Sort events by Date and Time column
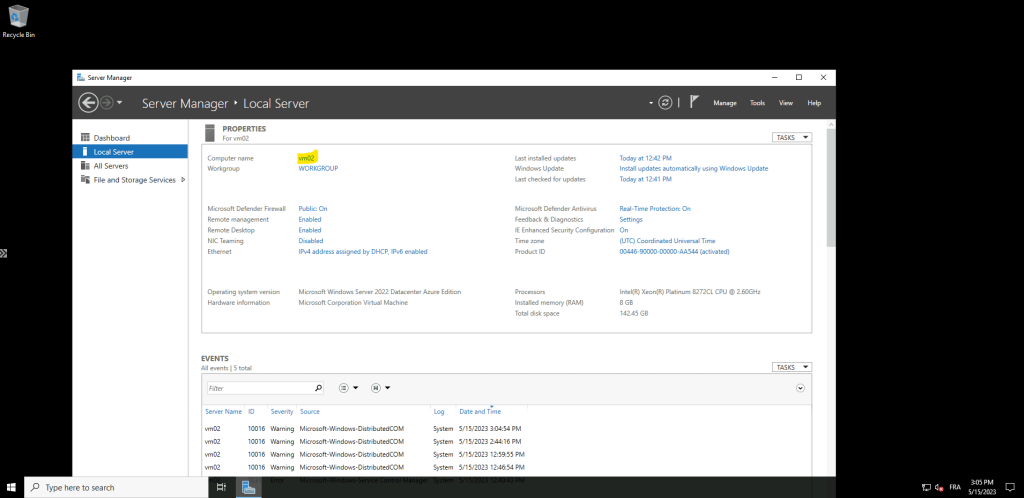 click(480, 412)
